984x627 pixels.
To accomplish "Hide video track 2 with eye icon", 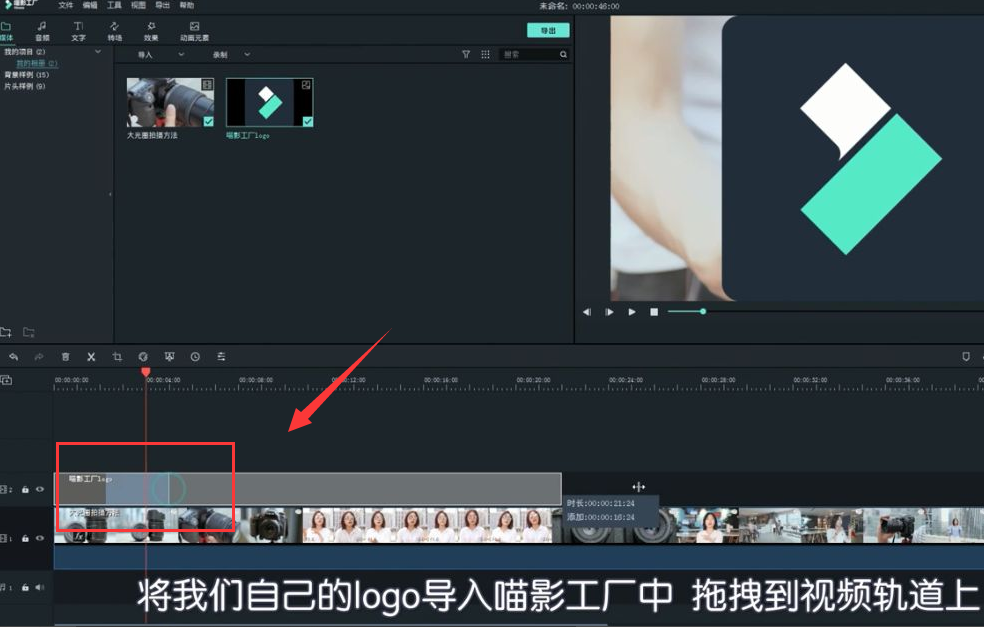I will 40,490.
